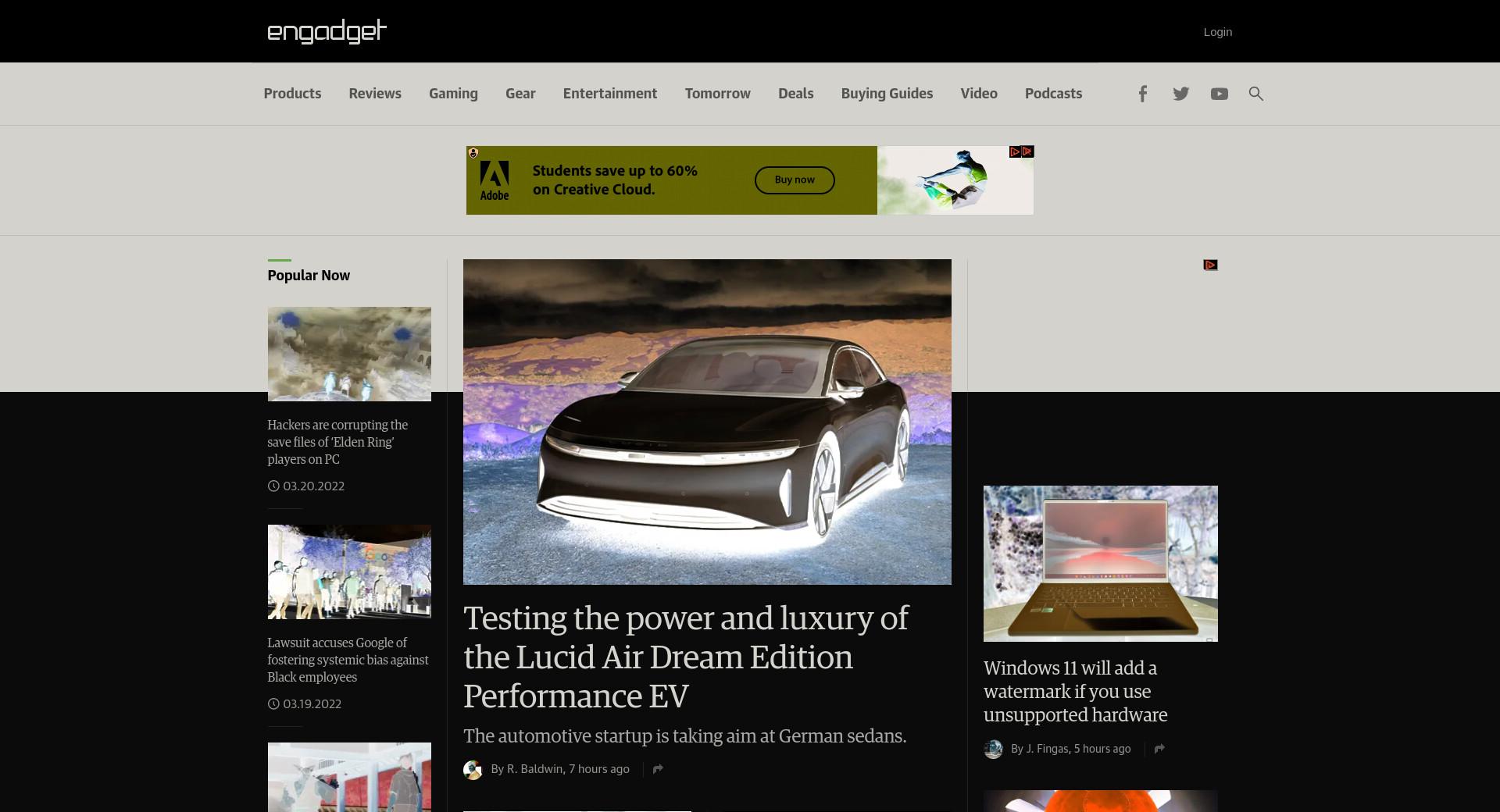Open the Google lawsuit article link

pyautogui.click(x=348, y=660)
